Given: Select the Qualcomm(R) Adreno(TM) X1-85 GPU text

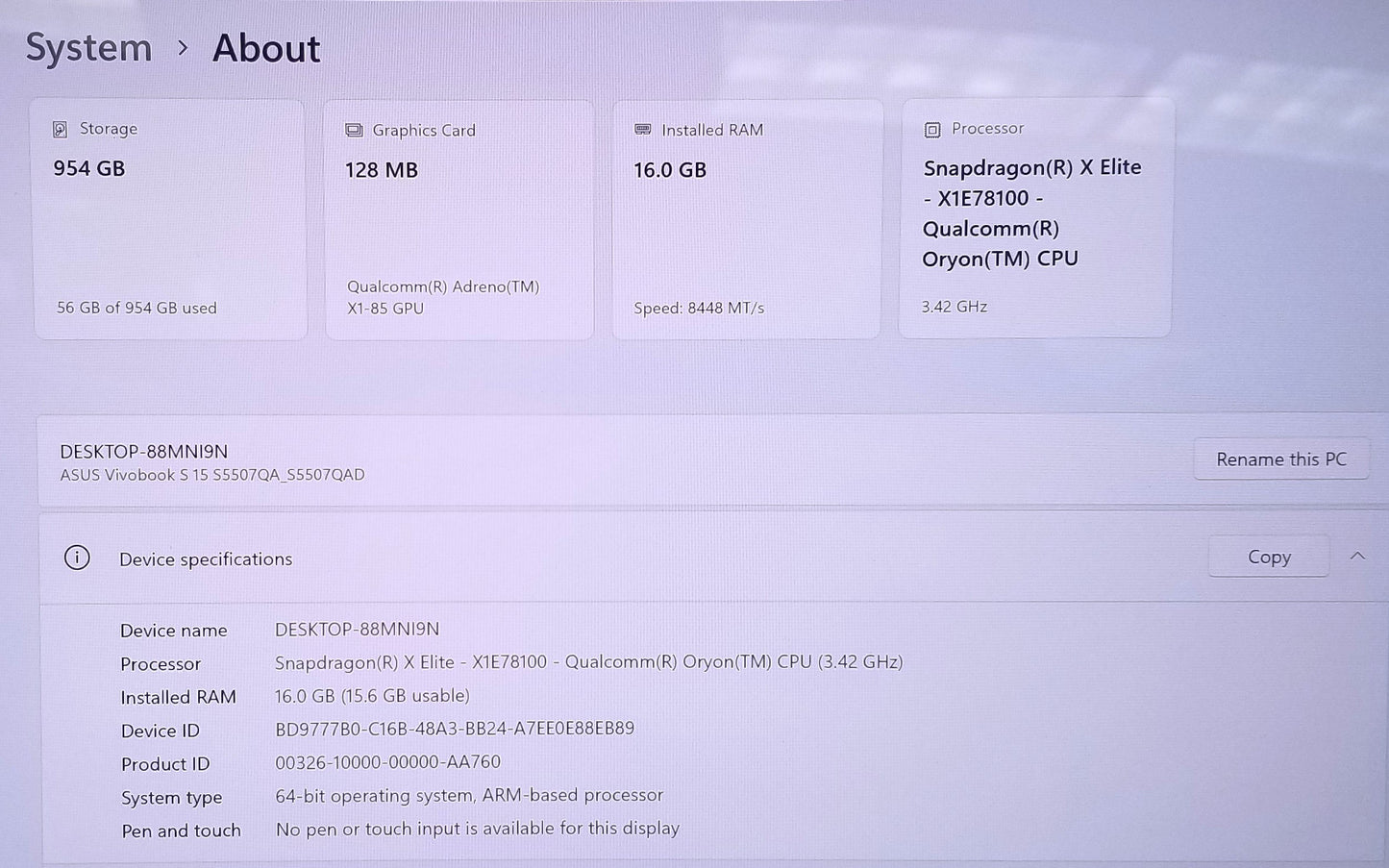Looking at the screenshot, I should [x=443, y=297].
